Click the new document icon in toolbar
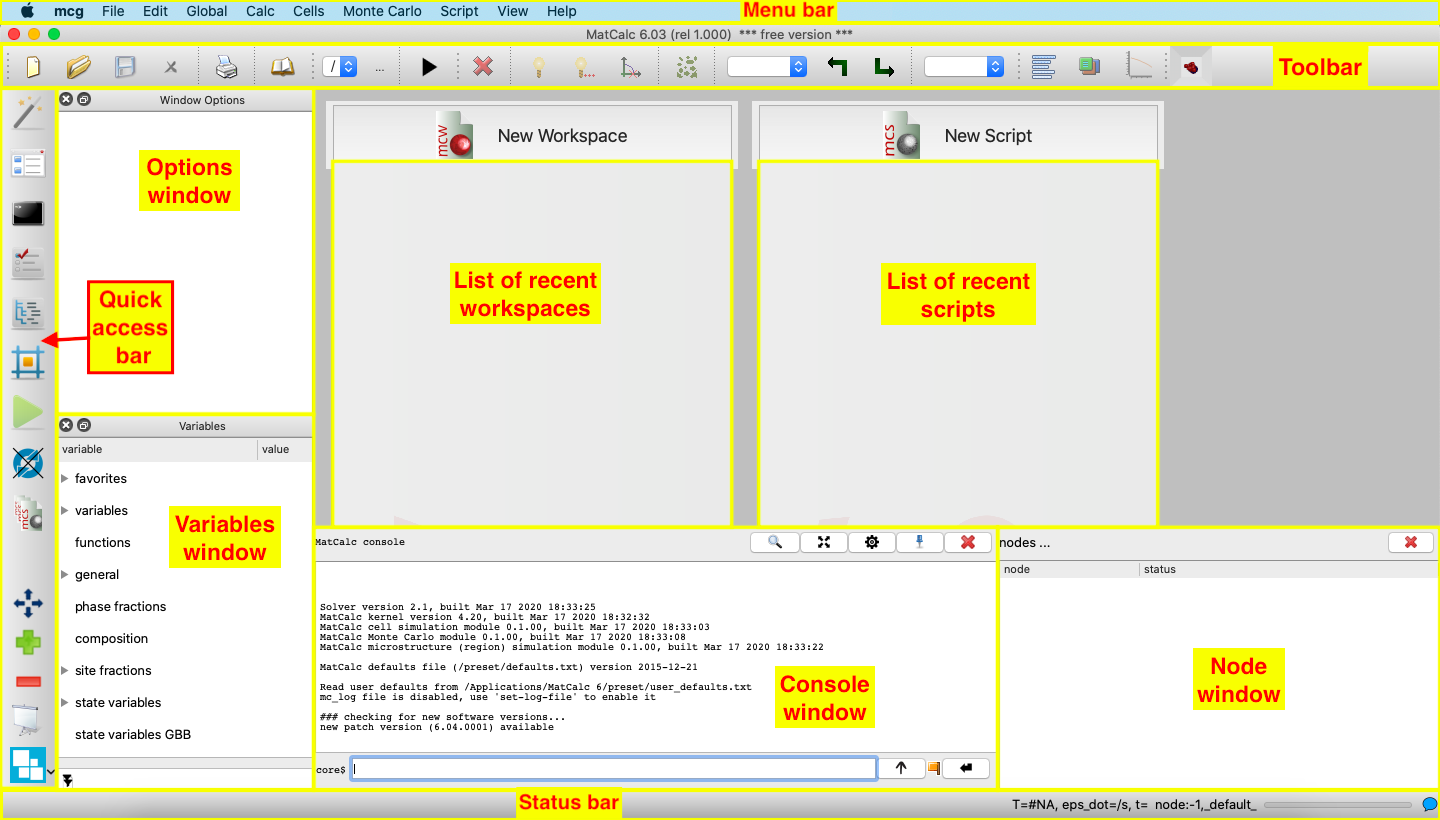Viewport: 1440px width, 820px height. pos(33,67)
